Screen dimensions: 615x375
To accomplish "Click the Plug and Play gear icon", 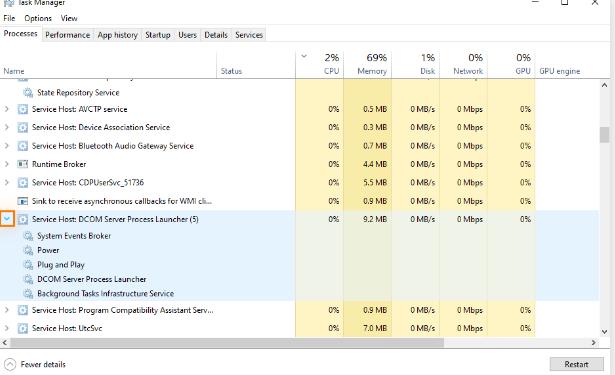I will tap(28, 265).
